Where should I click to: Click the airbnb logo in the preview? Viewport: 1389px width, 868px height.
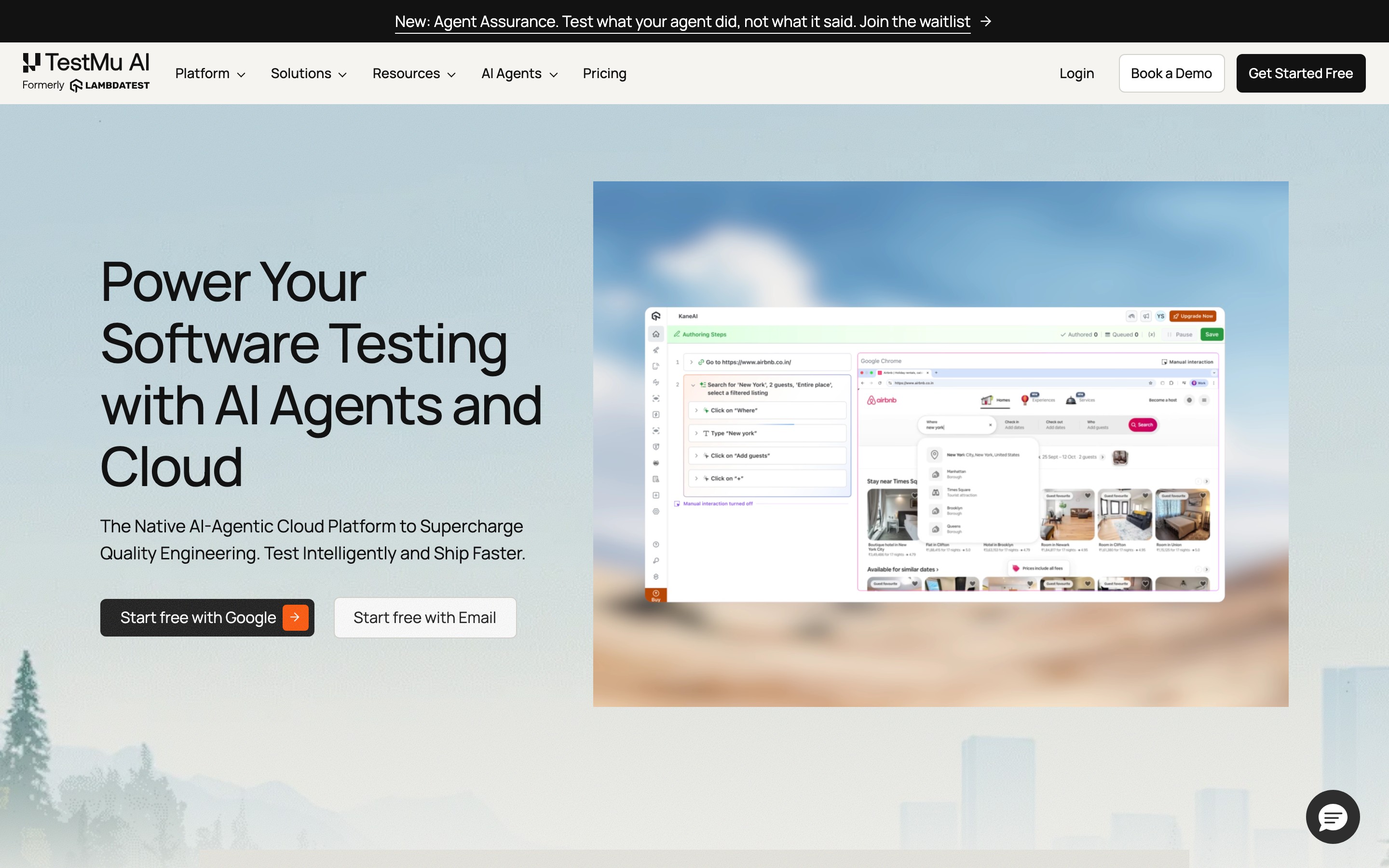(882, 400)
